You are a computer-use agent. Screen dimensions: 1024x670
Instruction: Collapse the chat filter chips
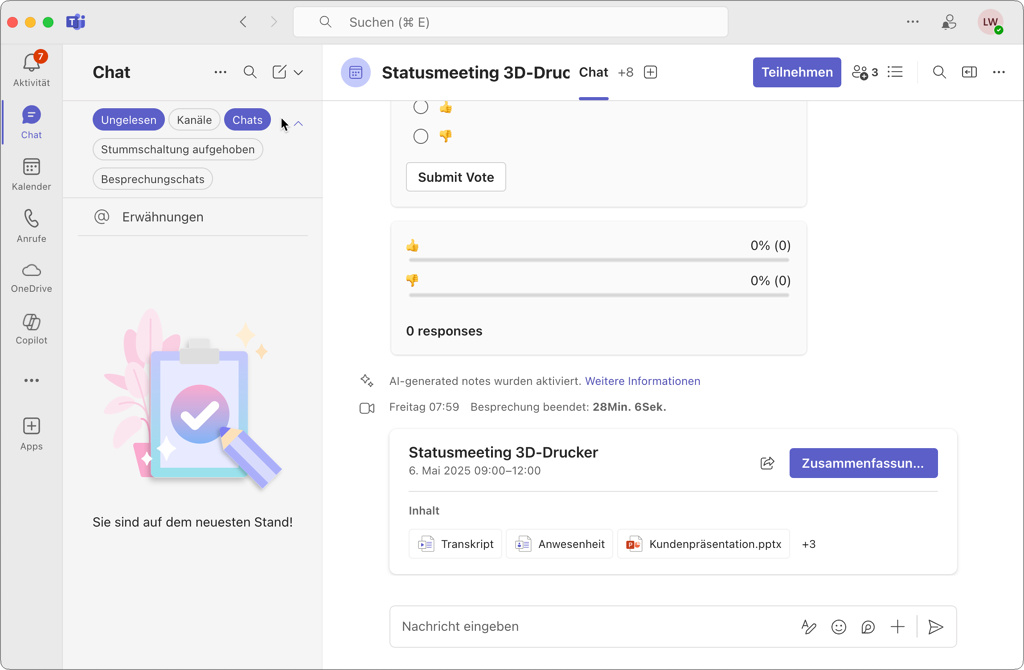click(x=298, y=123)
